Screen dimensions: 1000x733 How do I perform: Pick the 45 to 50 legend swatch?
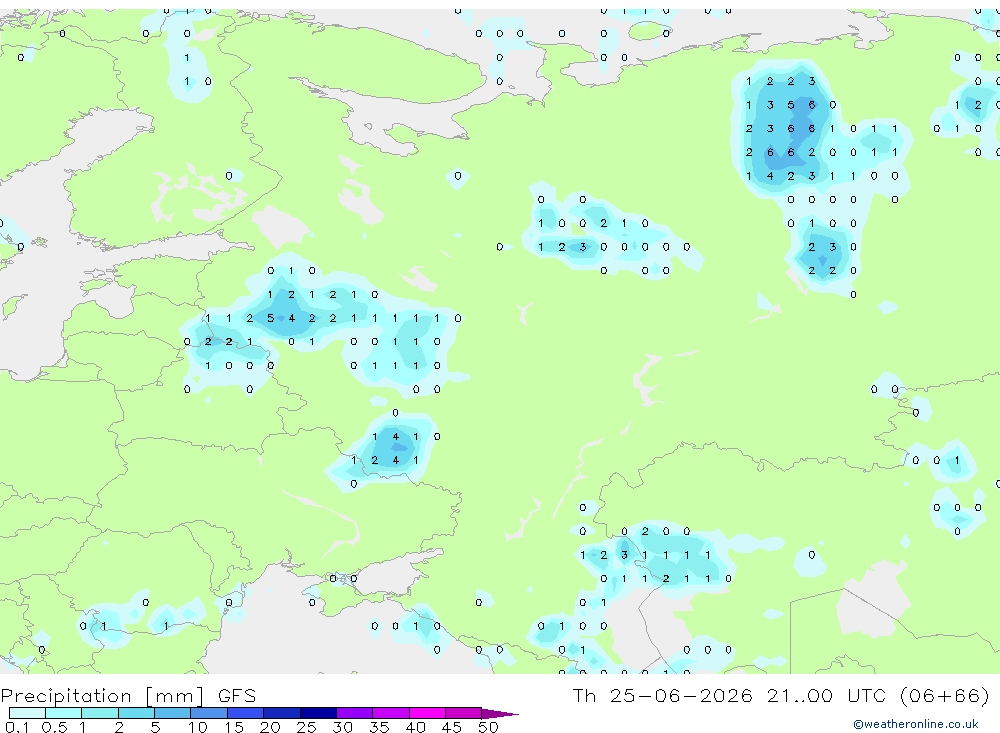pos(463,713)
